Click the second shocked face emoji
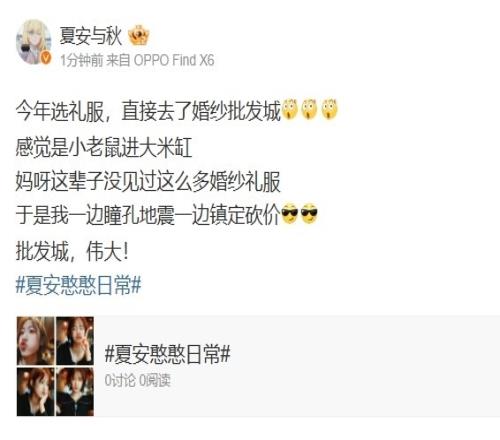Image resolution: width=500 pixels, height=440 pixels. coord(310,109)
